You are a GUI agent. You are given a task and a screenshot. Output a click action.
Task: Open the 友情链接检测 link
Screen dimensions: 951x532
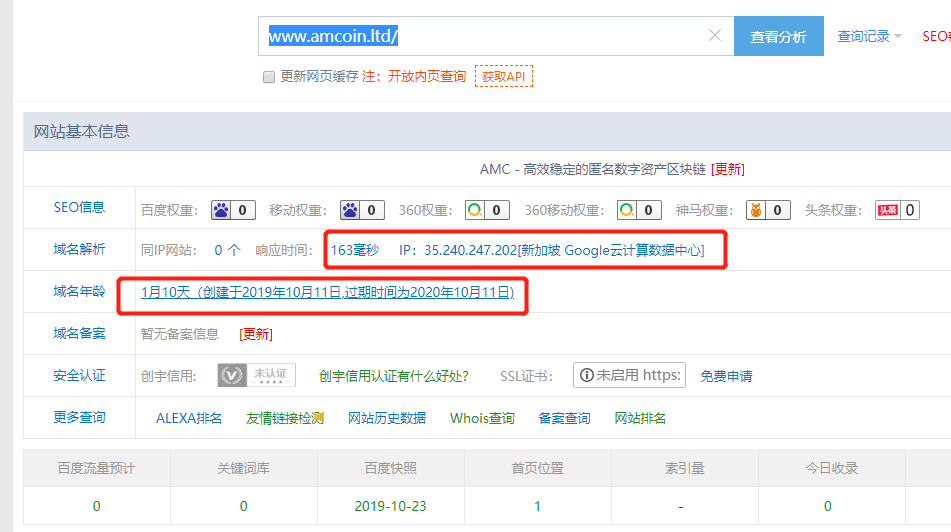(x=284, y=419)
